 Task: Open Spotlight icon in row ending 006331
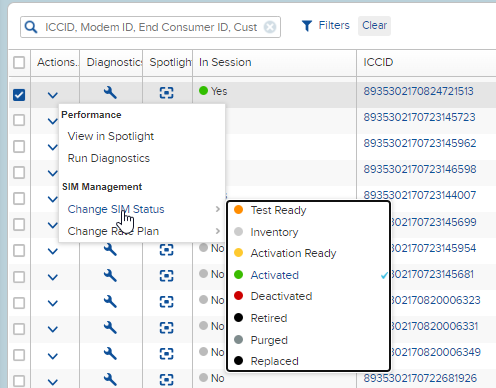(166, 328)
